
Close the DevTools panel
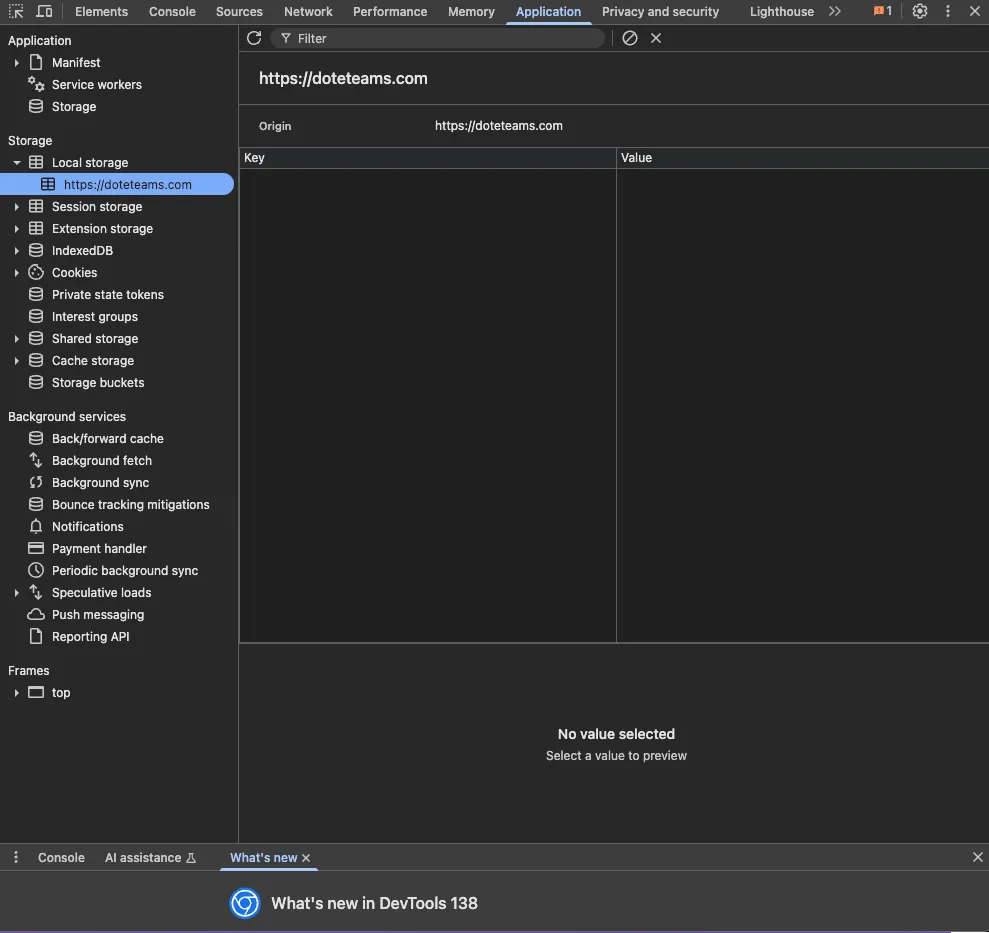[x=974, y=11]
